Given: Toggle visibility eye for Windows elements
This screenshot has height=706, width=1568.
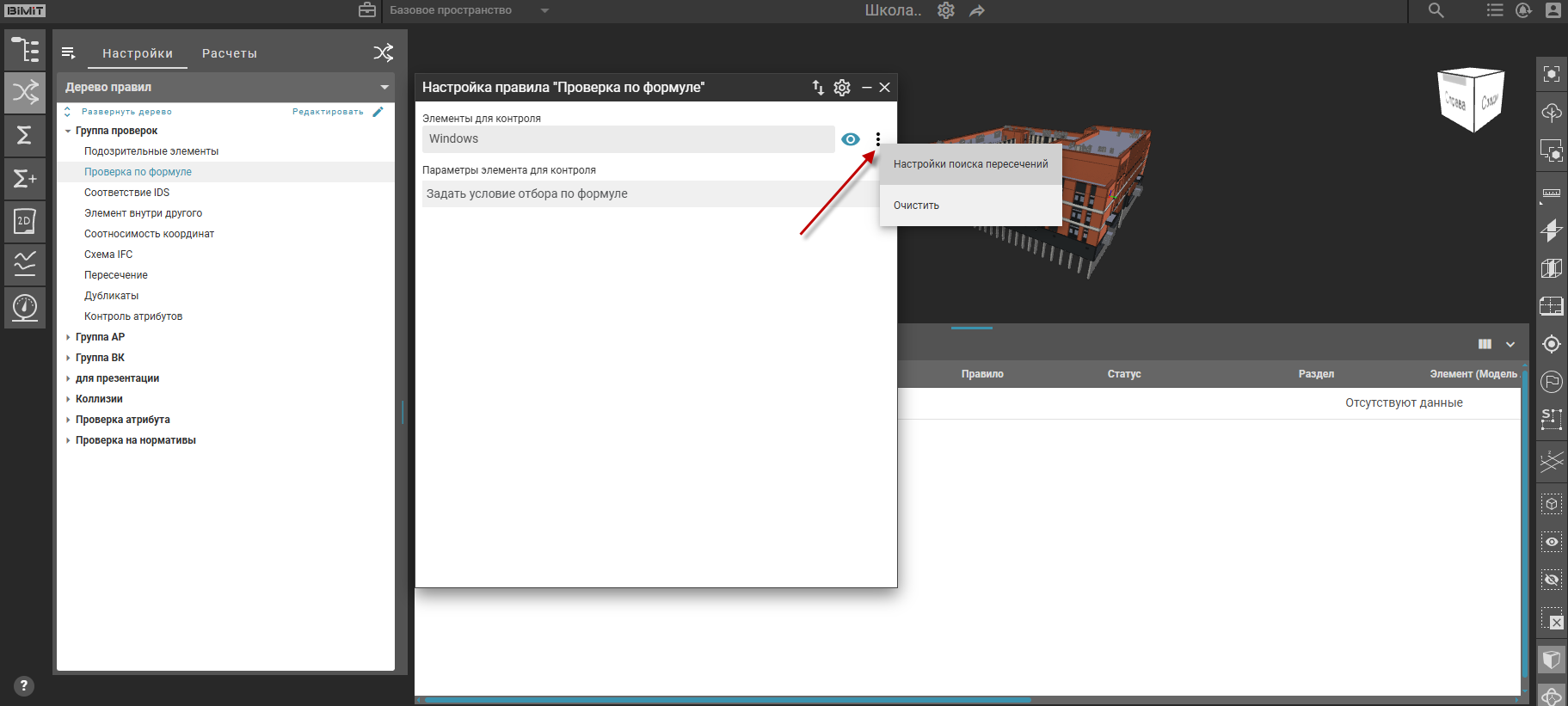Looking at the screenshot, I should 850,139.
